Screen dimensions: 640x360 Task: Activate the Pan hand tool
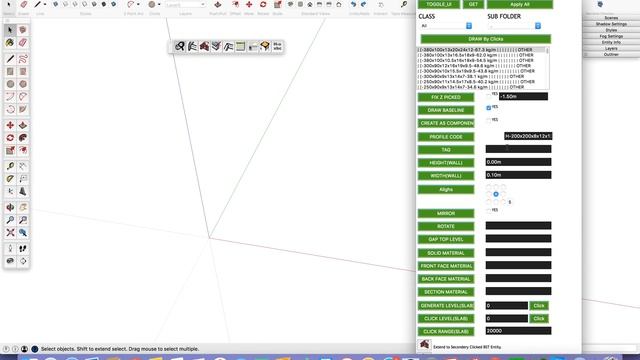point(22,207)
